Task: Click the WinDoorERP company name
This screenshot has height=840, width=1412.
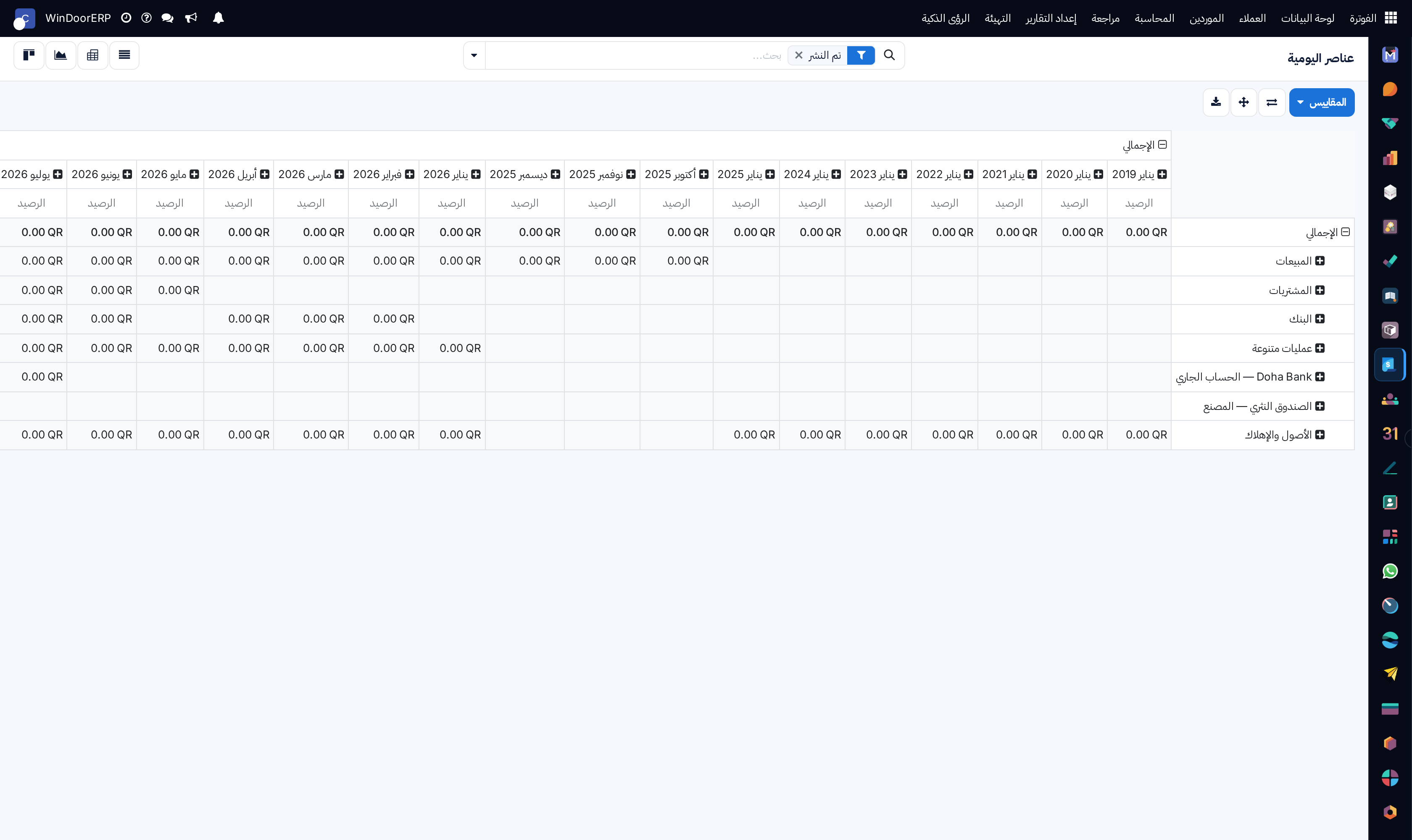Action: click(x=78, y=18)
